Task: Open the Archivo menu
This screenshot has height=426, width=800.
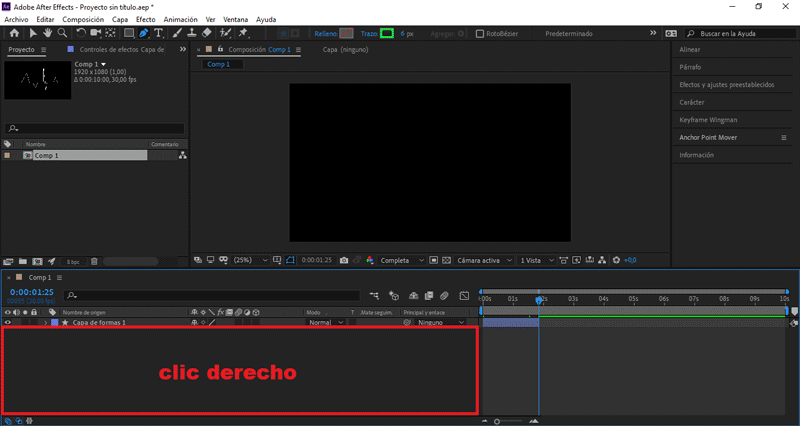Action: click(16, 19)
